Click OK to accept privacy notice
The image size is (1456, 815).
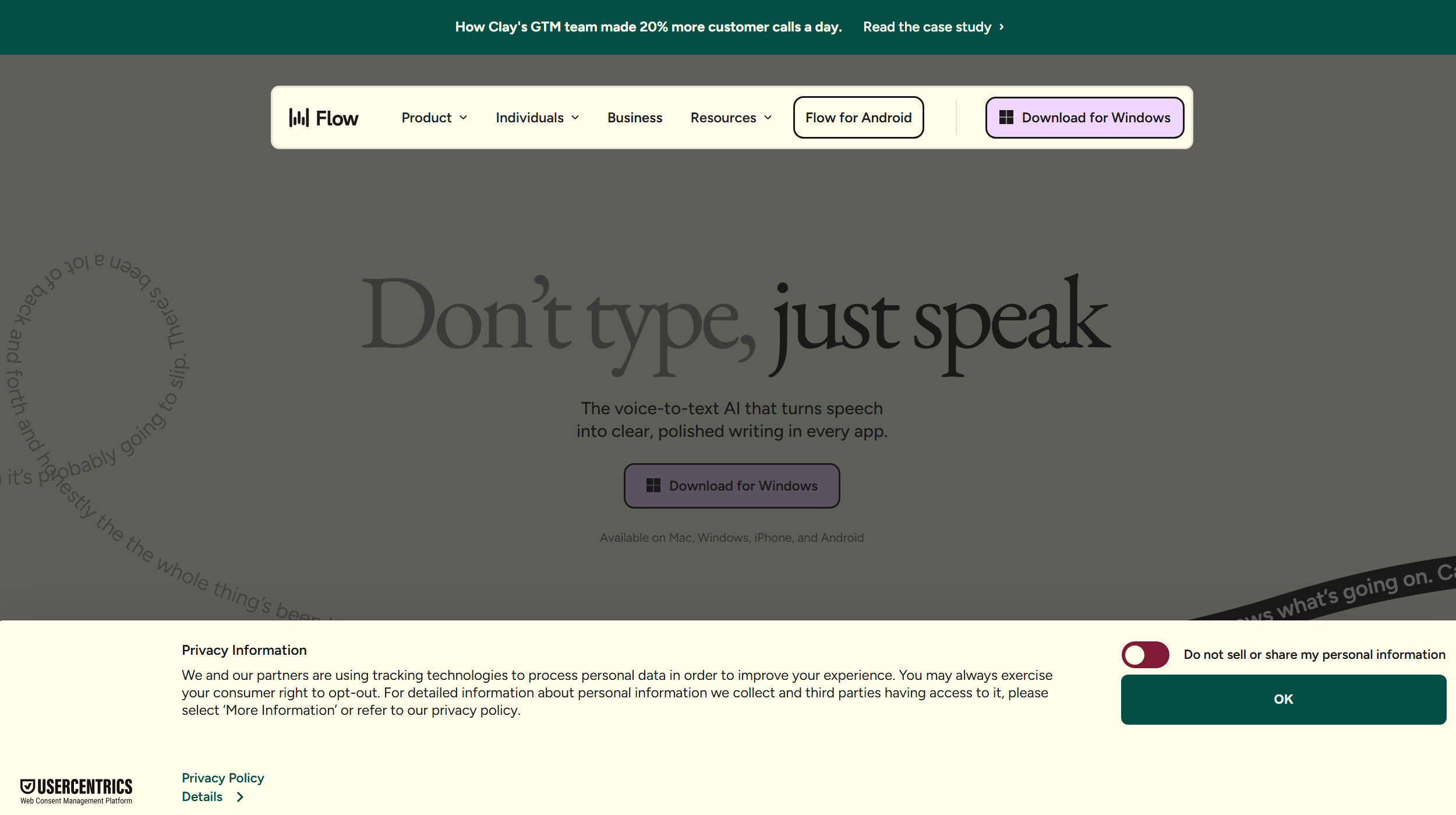click(1283, 700)
